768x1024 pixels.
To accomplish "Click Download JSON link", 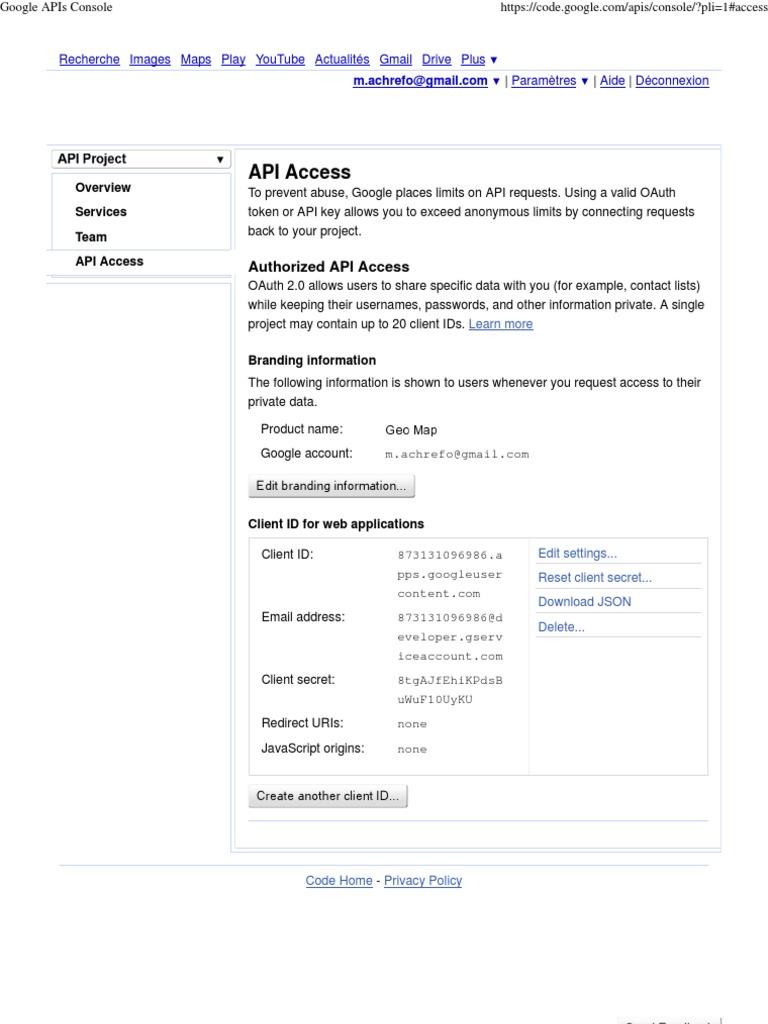I will [x=584, y=601].
